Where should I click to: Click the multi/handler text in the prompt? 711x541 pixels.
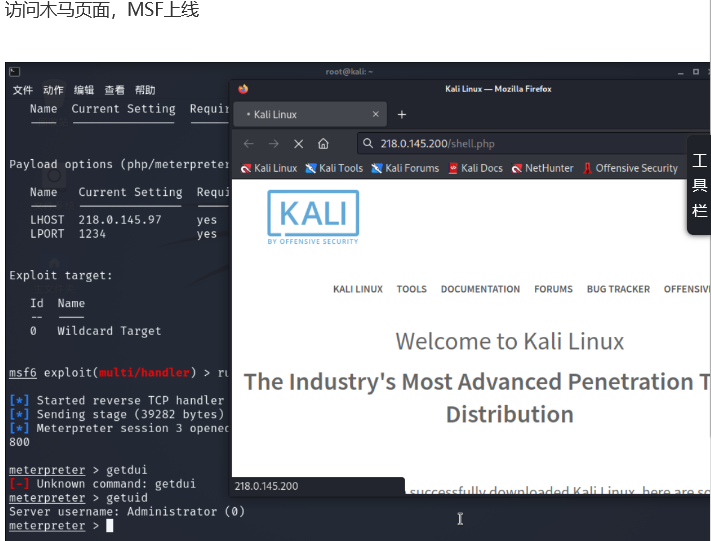[144, 373]
